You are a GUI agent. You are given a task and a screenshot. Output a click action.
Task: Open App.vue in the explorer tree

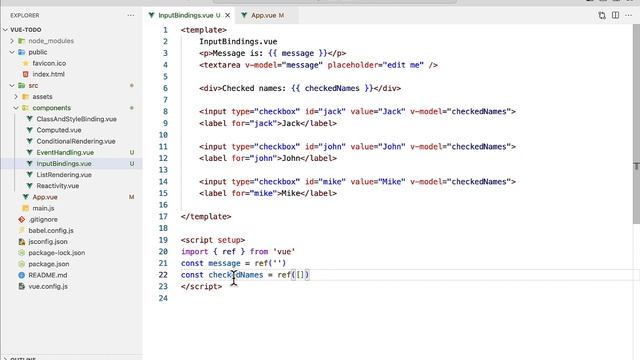(45, 197)
